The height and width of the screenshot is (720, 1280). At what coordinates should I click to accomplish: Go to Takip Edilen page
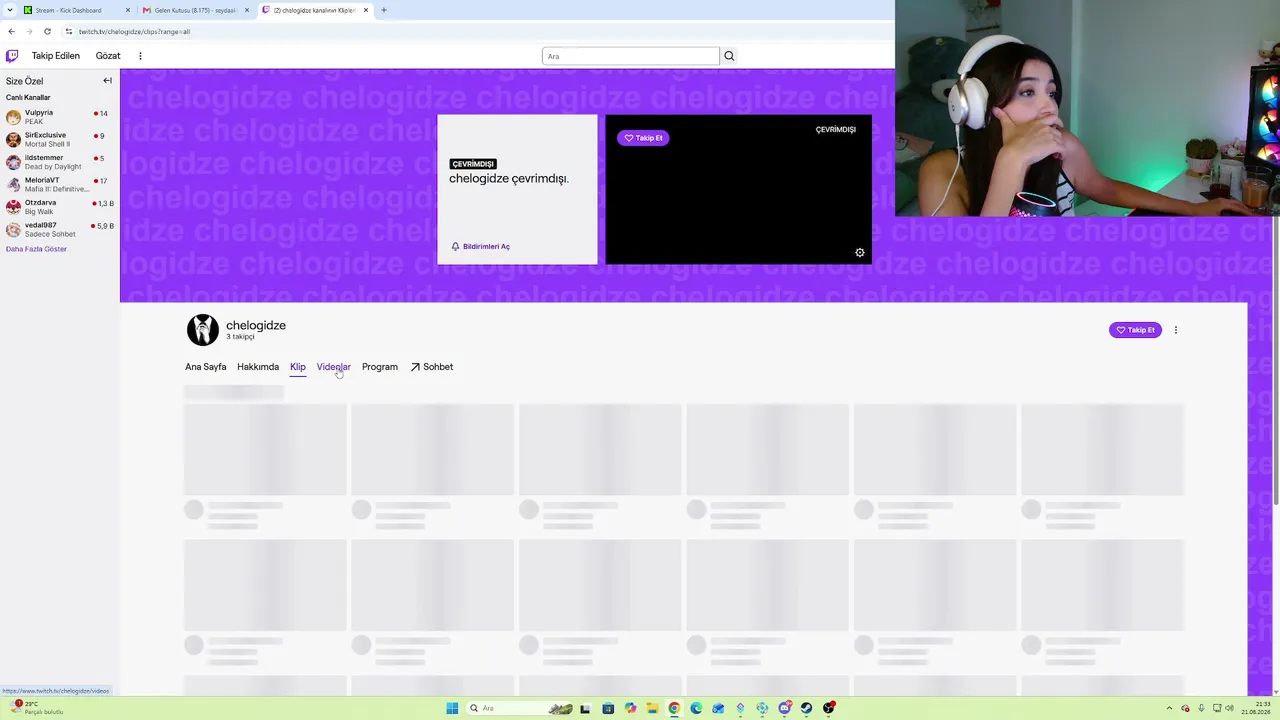(x=56, y=56)
